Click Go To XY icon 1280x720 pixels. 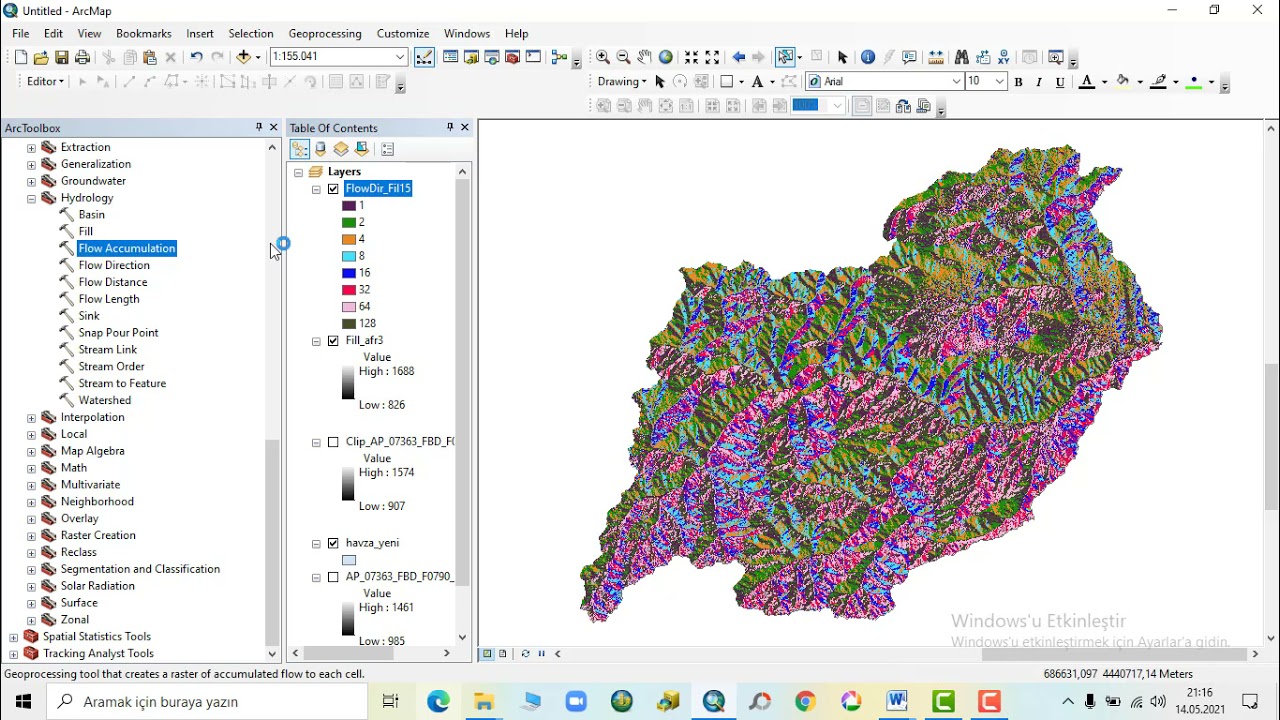click(1004, 58)
